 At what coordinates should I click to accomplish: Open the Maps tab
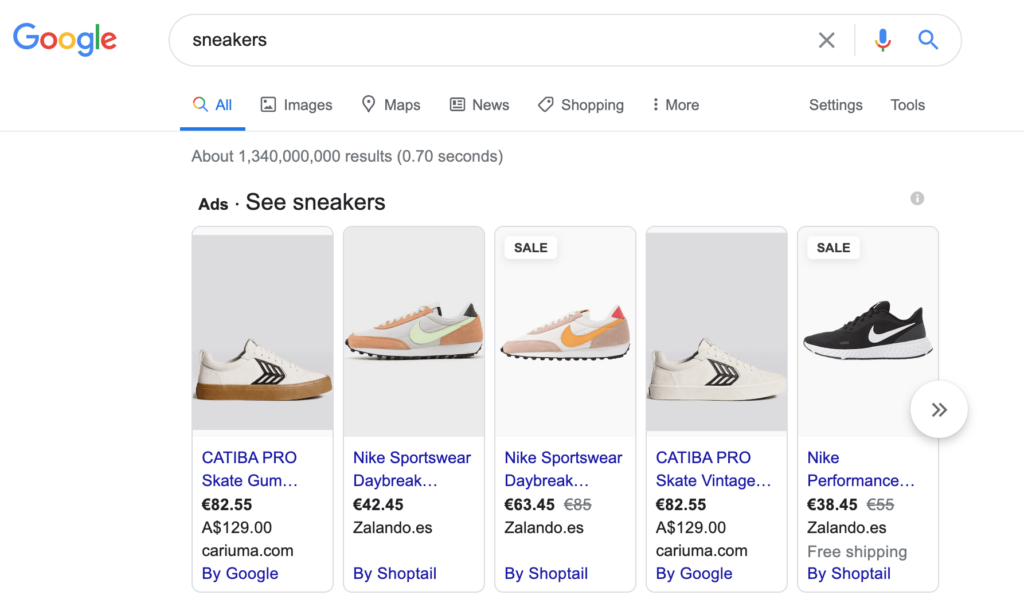click(391, 105)
